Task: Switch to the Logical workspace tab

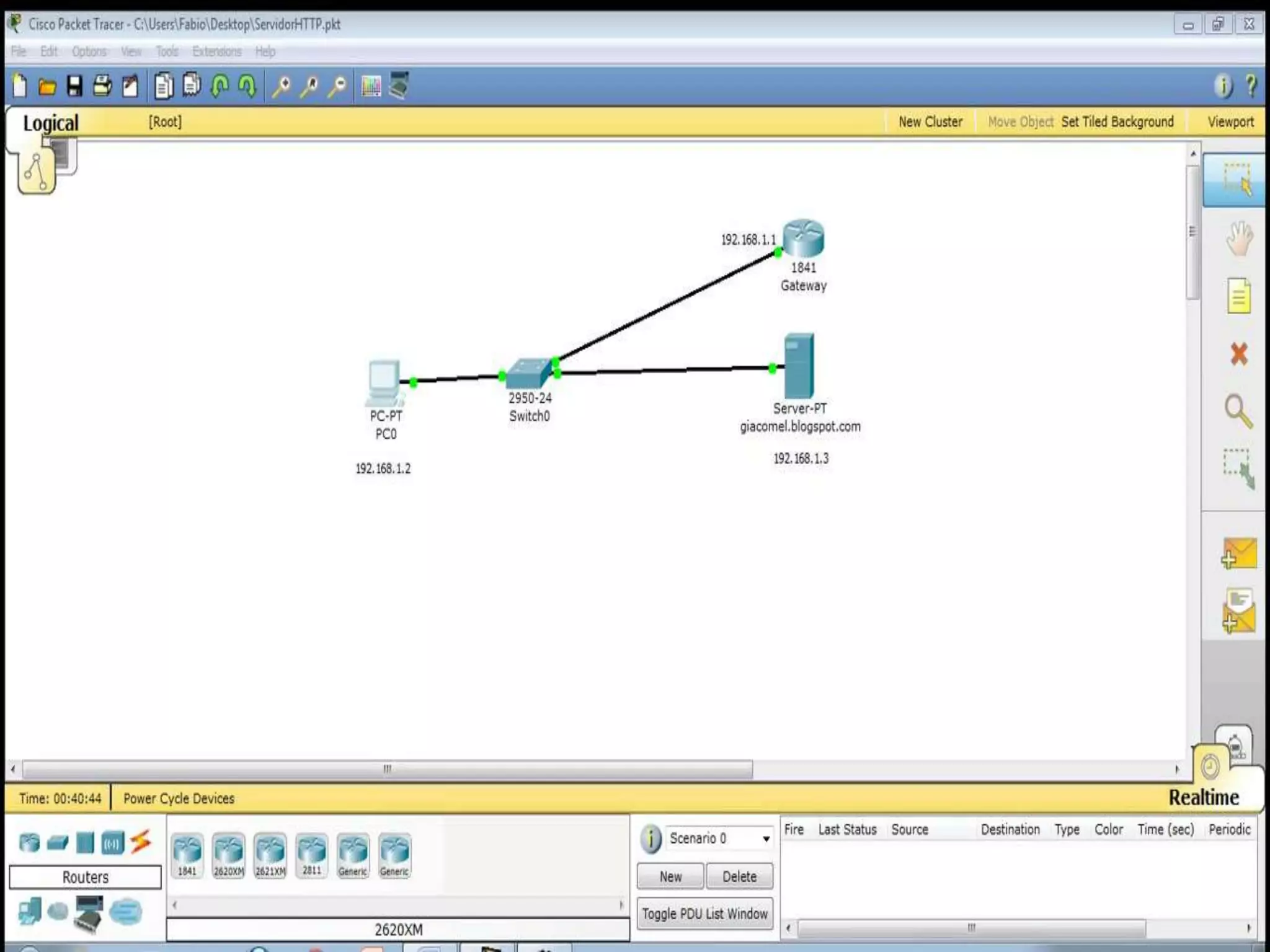Action: pyautogui.click(x=51, y=123)
